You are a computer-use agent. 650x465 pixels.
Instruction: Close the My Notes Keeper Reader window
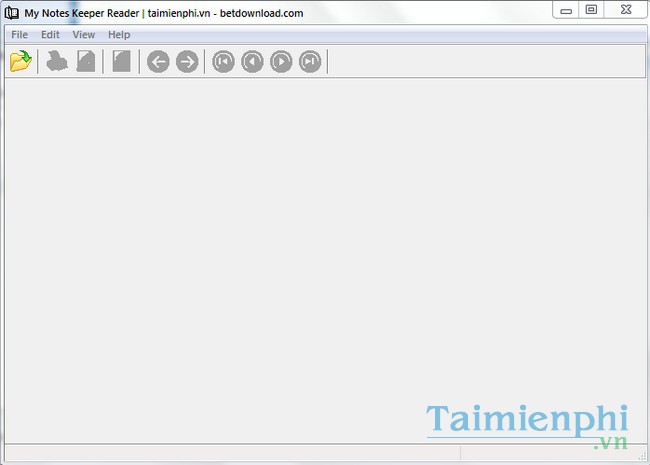[625, 10]
